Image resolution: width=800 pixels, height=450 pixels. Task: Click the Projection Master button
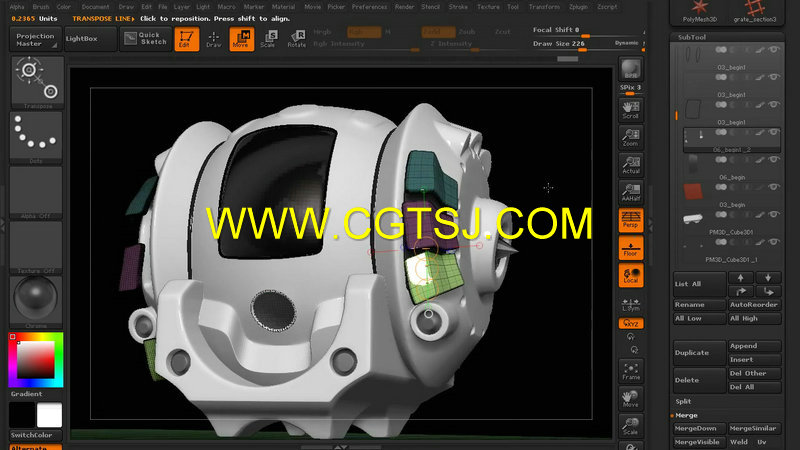pos(35,39)
